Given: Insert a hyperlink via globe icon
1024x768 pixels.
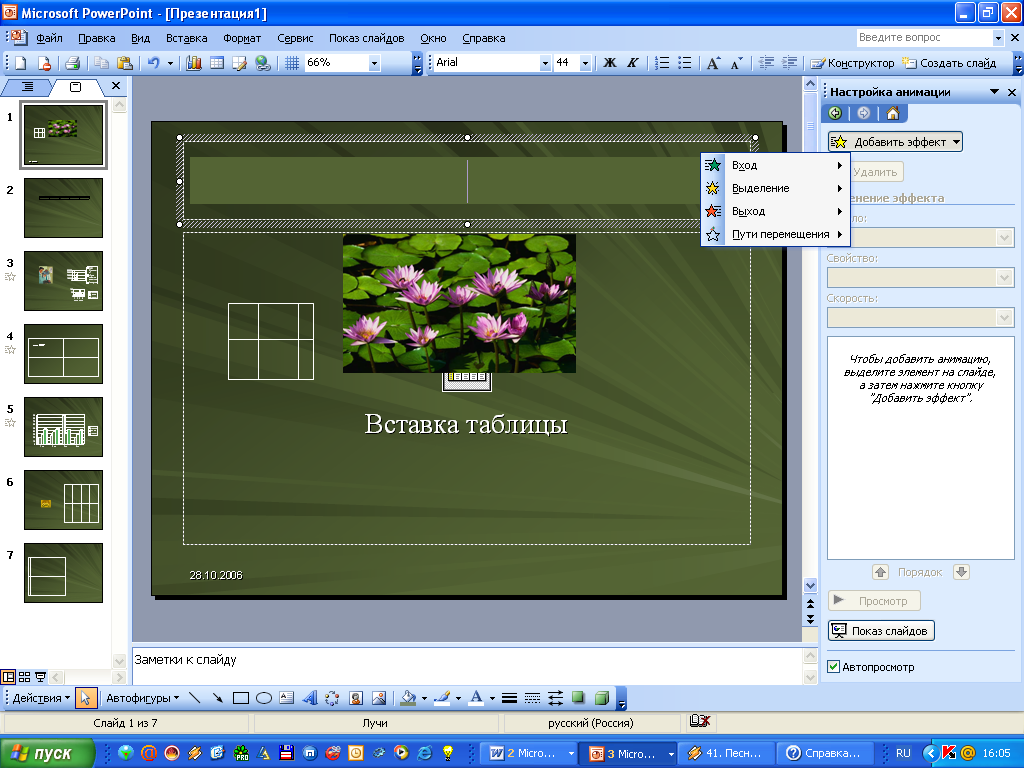Looking at the screenshot, I should (x=263, y=63).
